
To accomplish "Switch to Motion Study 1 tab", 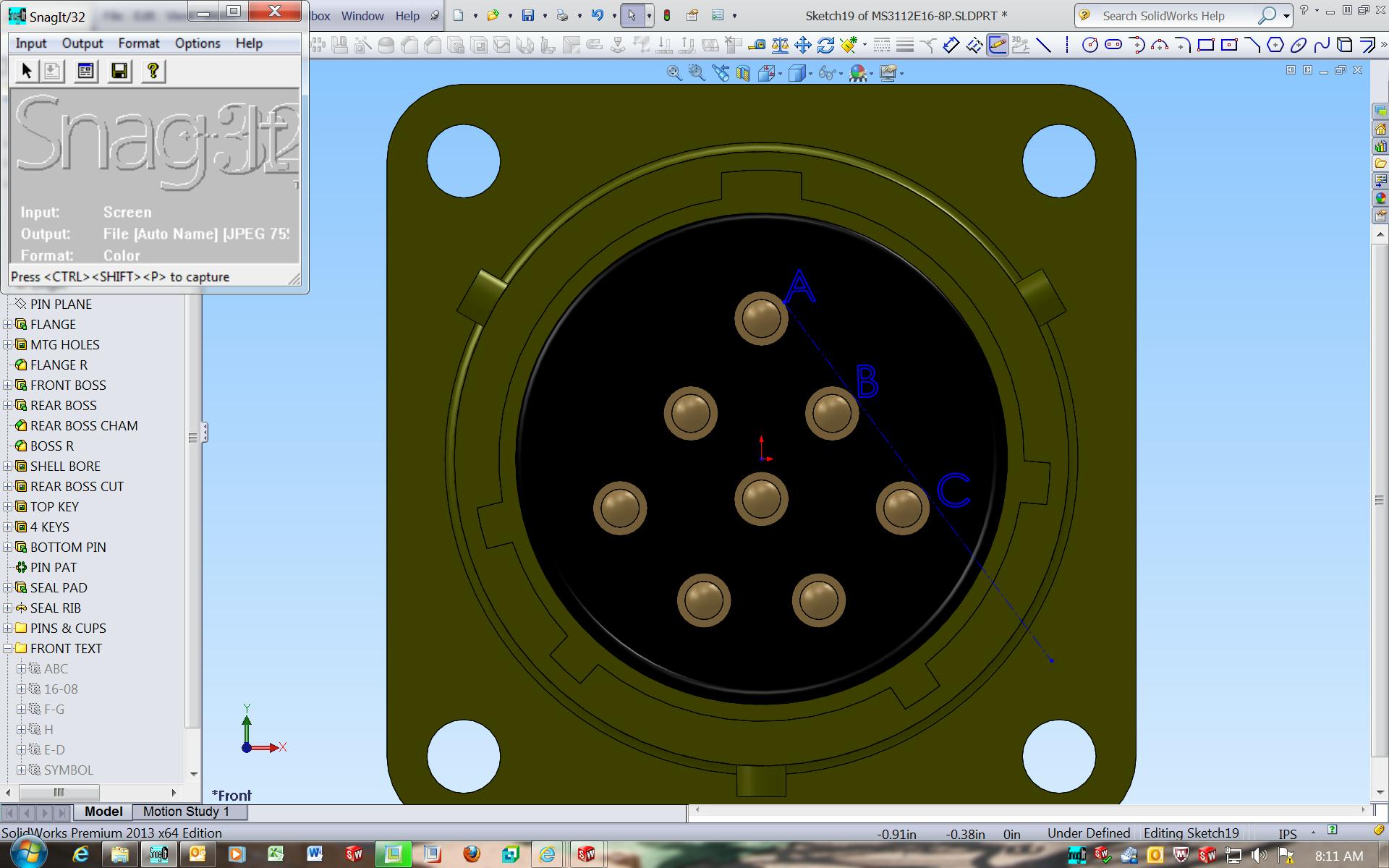I will click(186, 812).
